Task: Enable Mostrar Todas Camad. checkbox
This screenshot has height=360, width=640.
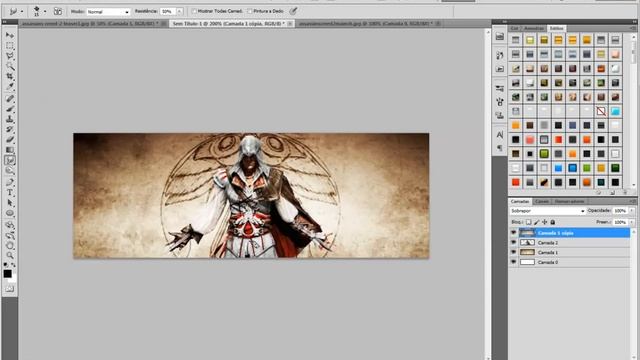Action: click(x=194, y=11)
